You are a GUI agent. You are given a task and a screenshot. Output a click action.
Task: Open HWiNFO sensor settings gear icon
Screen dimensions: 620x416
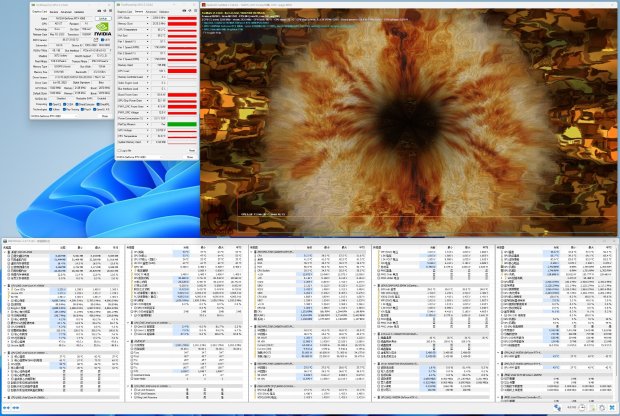(x=602, y=407)
